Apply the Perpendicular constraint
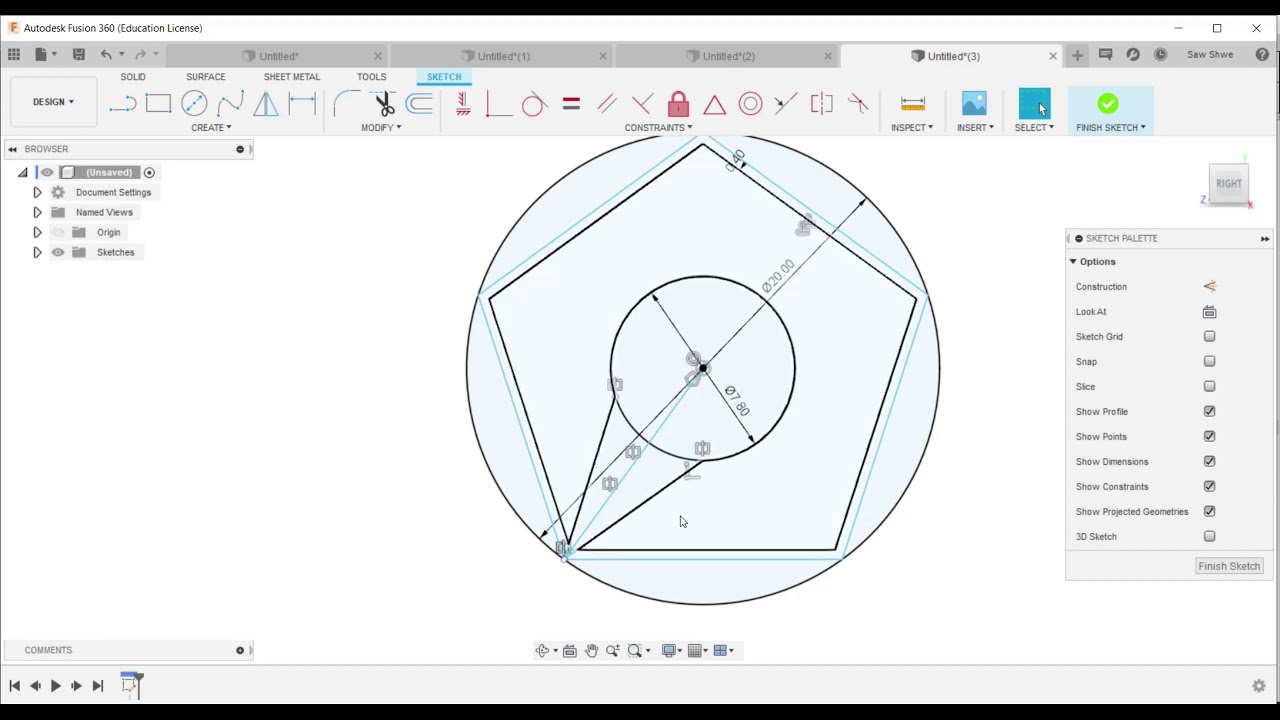The height and width of the screenshot is (720, 1280). click(x=643, y=103)
